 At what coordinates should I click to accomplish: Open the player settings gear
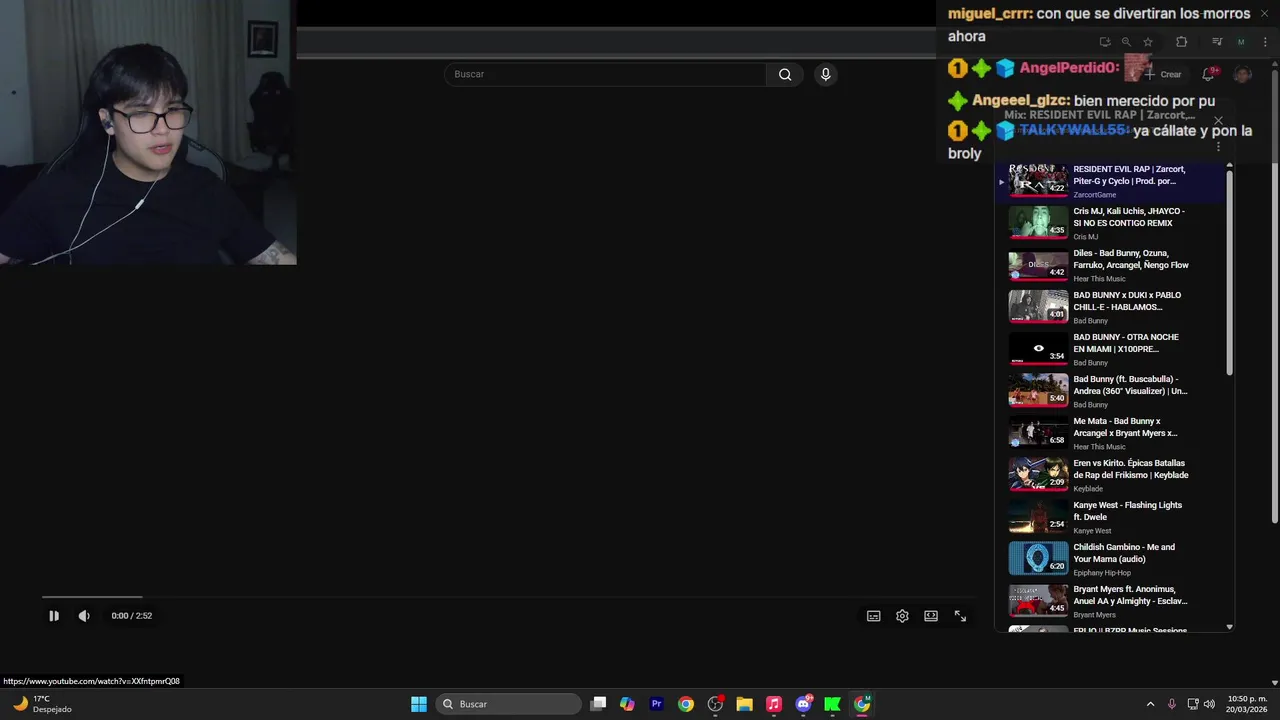pyautogui.click(x=902, y=616)
